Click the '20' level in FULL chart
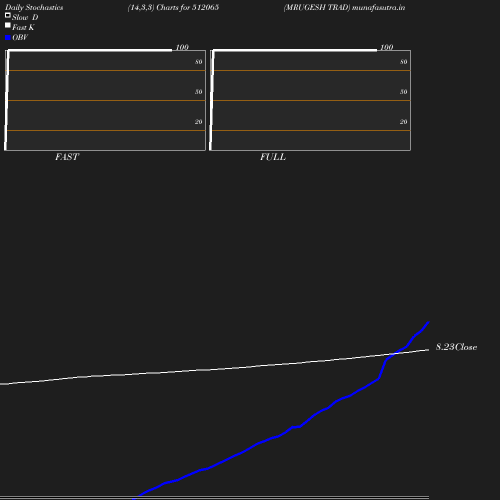 (403, 122)
